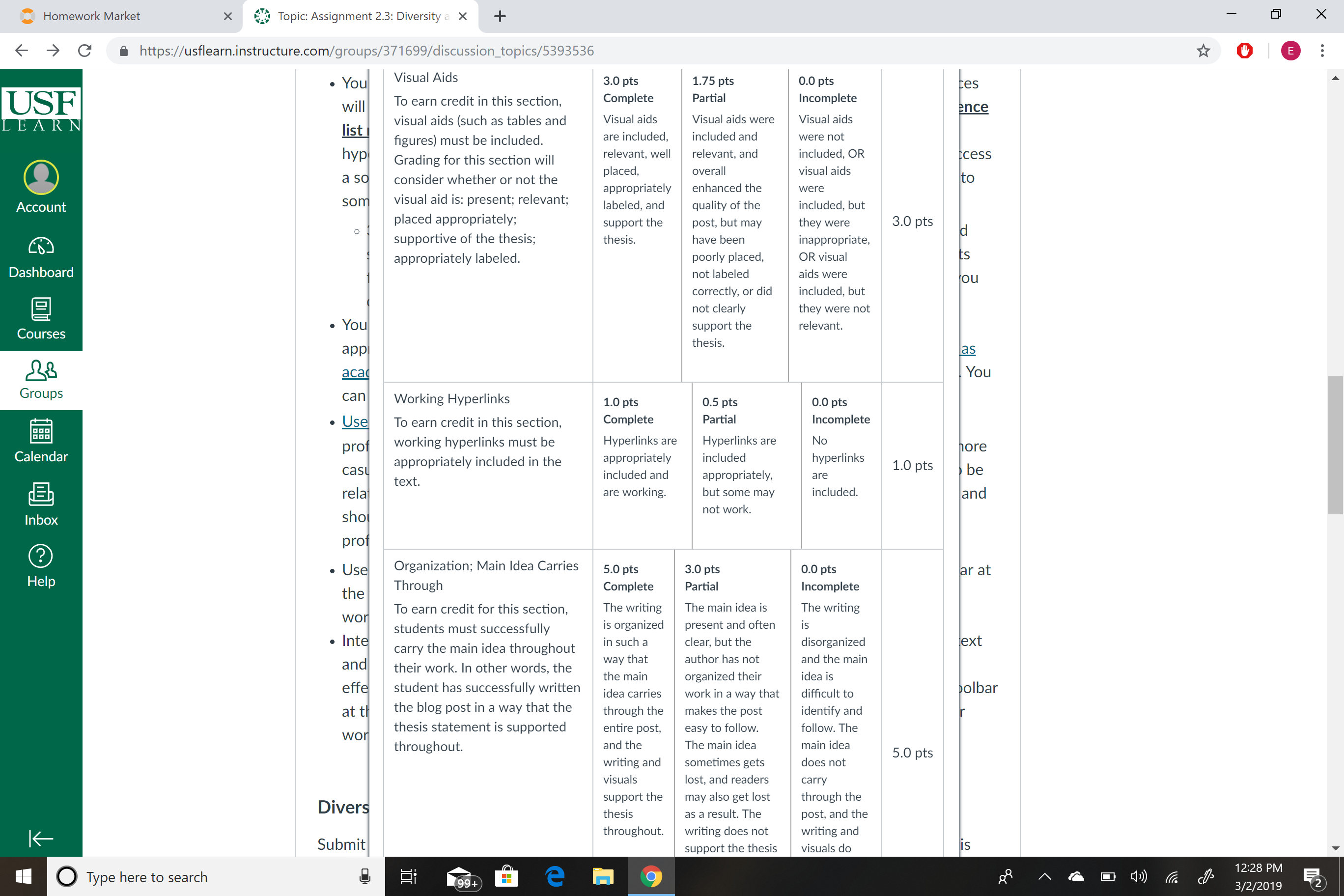Open the Help menu in sidebar
Screen dimensions: 1344x896
[x=41, y=565]
